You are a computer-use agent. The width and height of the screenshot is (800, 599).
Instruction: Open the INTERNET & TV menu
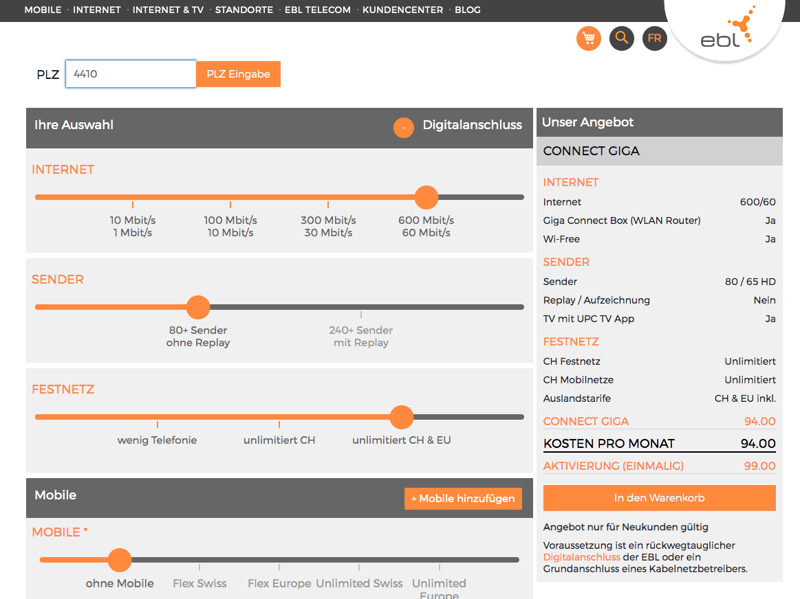tap(168, 10)
